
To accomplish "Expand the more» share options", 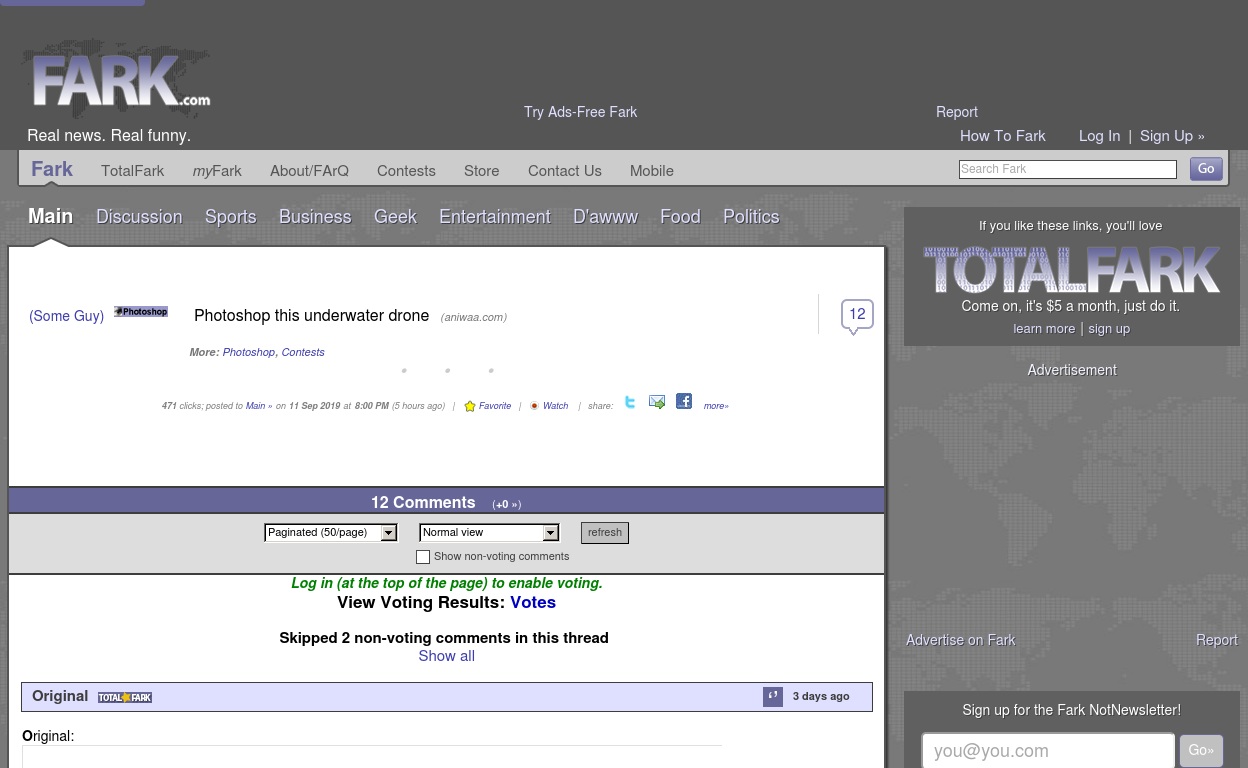I will tap(716, 406).
